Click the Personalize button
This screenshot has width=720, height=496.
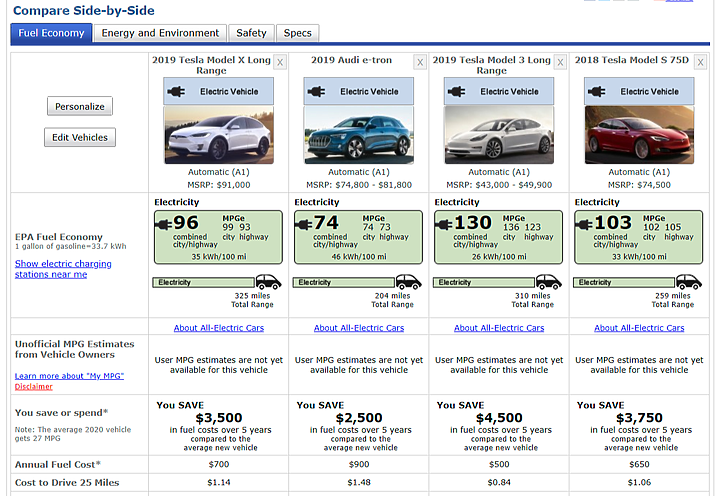[x=80, y=107]
